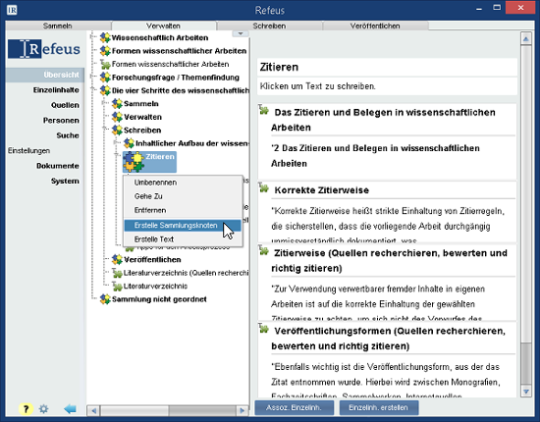This screenshot has height=422, width=540.
Task: Select Erstelle Sammlungsknoten in the context menu
Action: (183, 225)
